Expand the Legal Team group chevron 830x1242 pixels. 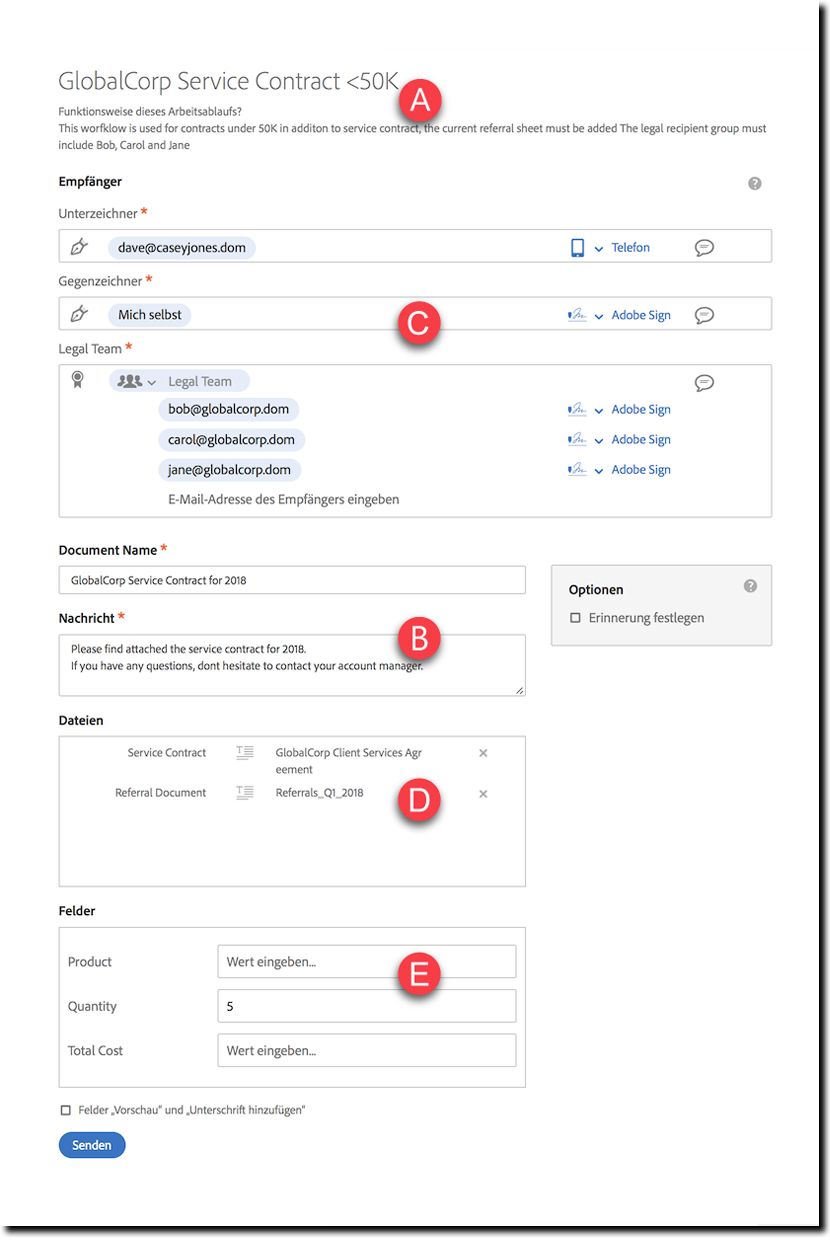(152, 382)
